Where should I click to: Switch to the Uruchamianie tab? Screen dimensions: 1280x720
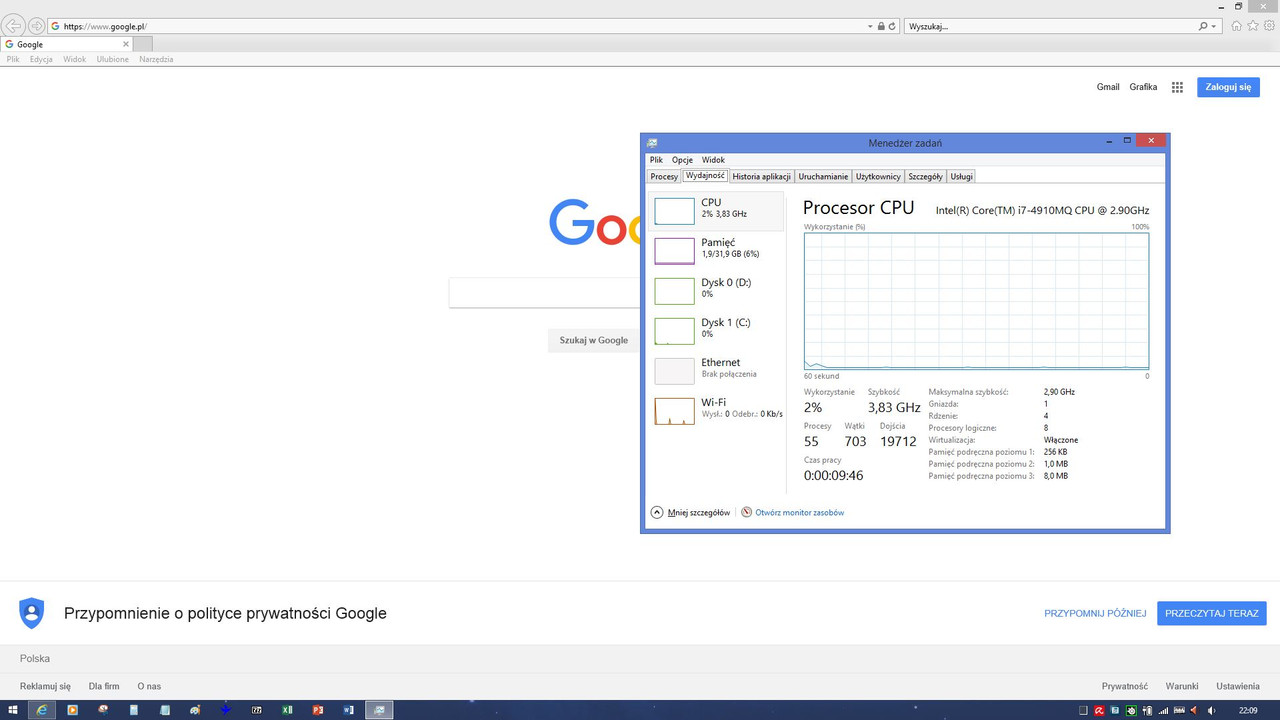pyautogui.click(x=824, y=176)
